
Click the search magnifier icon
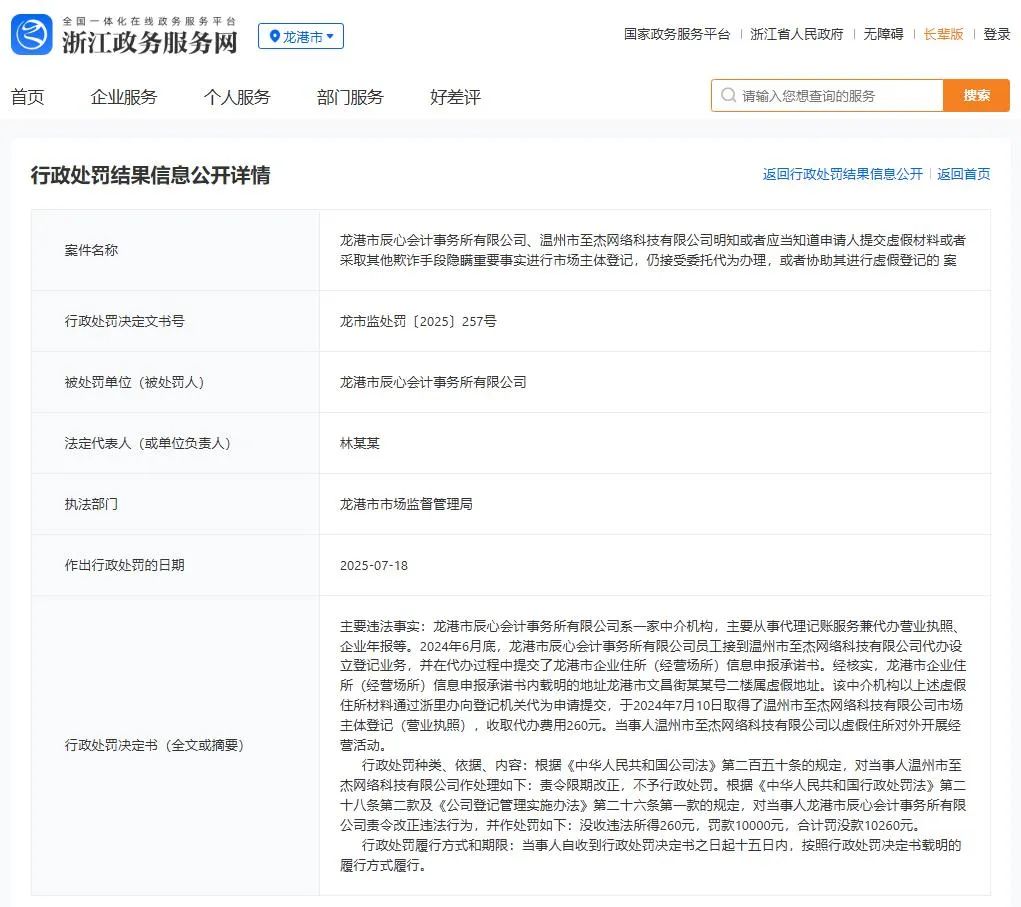pyautogui.click(x=728, y=96)
